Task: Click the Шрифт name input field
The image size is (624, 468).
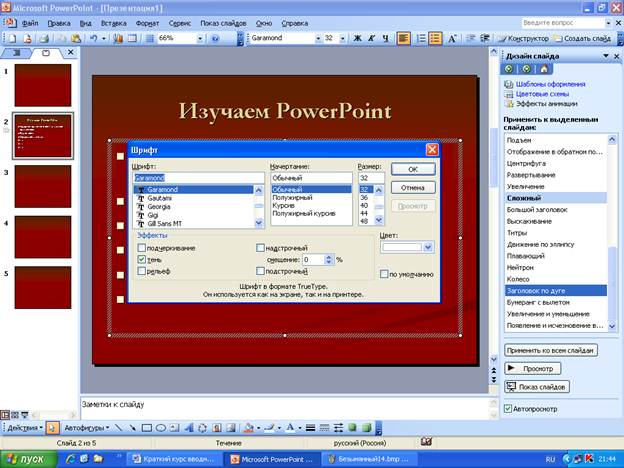Action: [198, 178]
